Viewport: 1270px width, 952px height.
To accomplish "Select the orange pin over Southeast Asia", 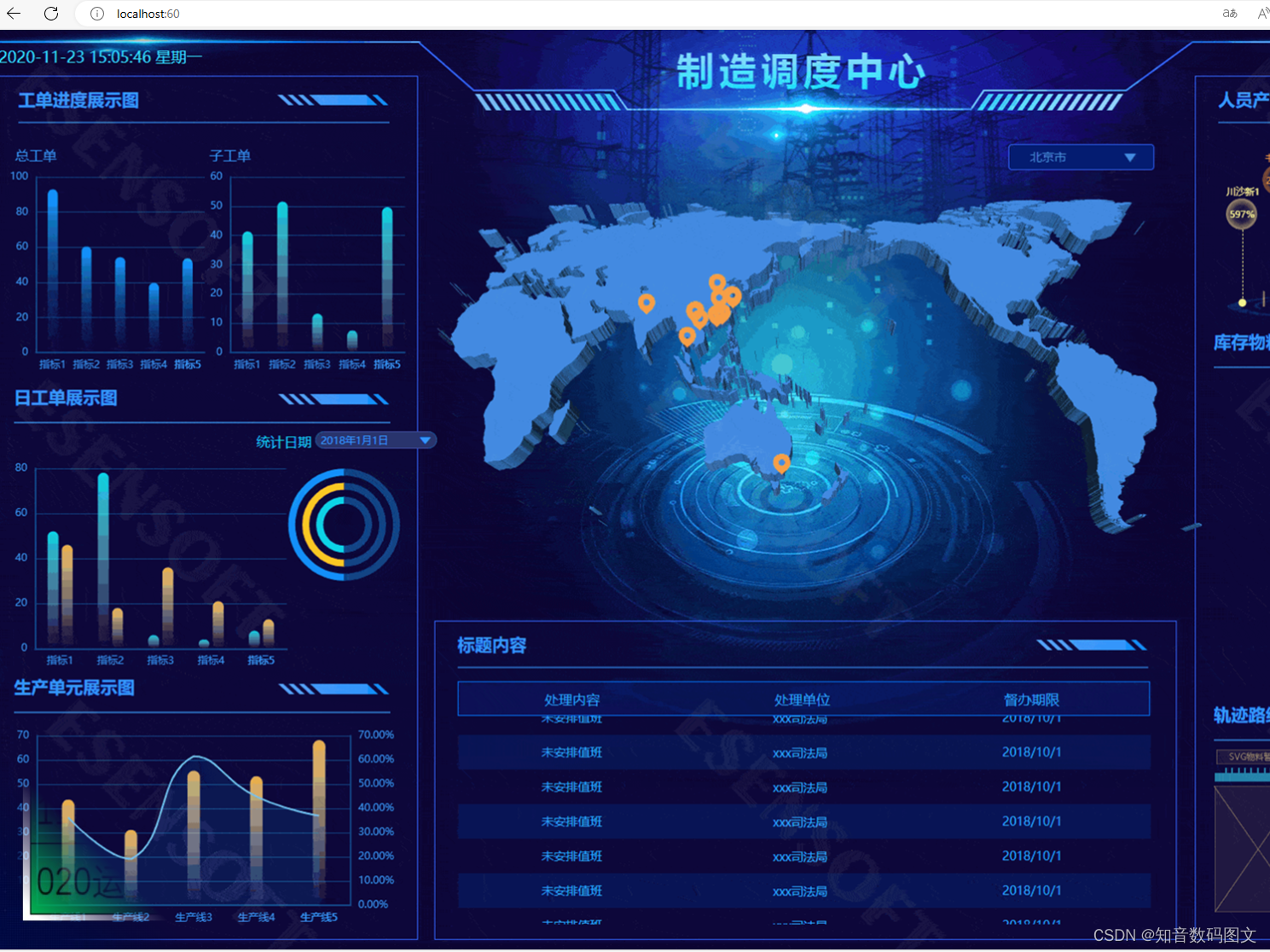I will point(687,337).
